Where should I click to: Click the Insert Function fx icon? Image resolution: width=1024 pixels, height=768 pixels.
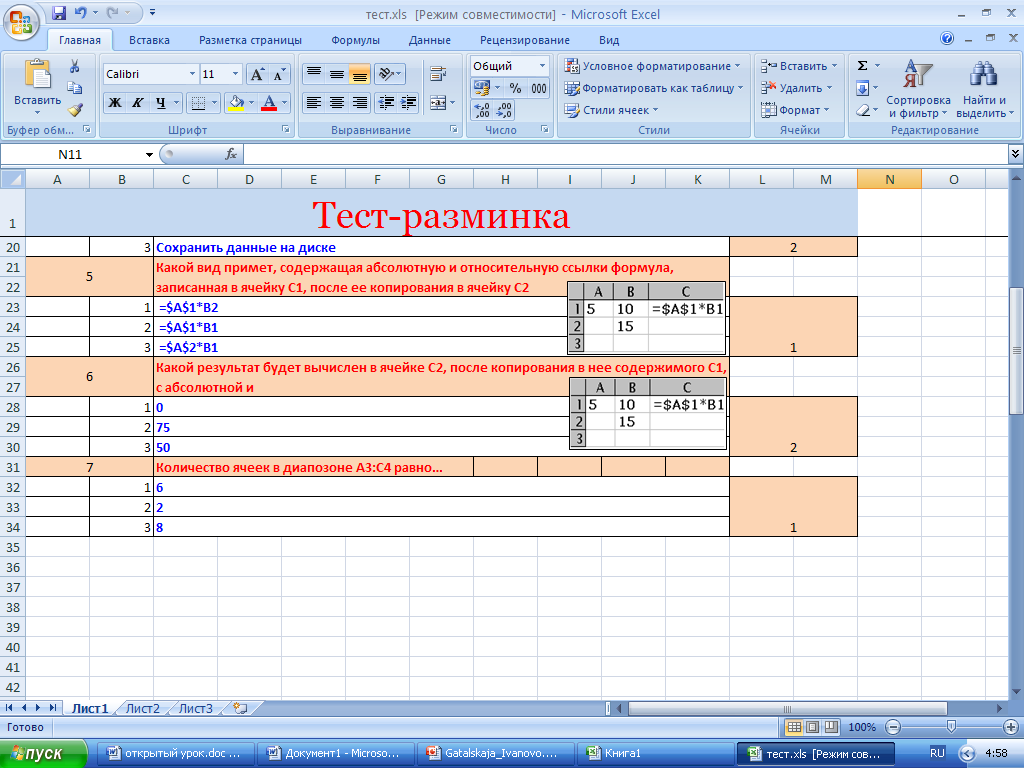pyautogui.click(x=231, y=154)
